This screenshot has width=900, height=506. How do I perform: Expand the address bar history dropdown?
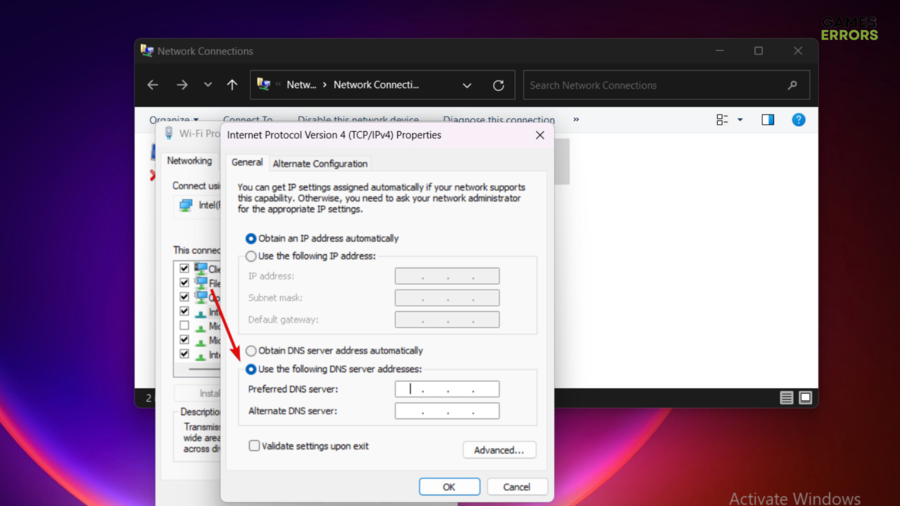coord(467,85)
